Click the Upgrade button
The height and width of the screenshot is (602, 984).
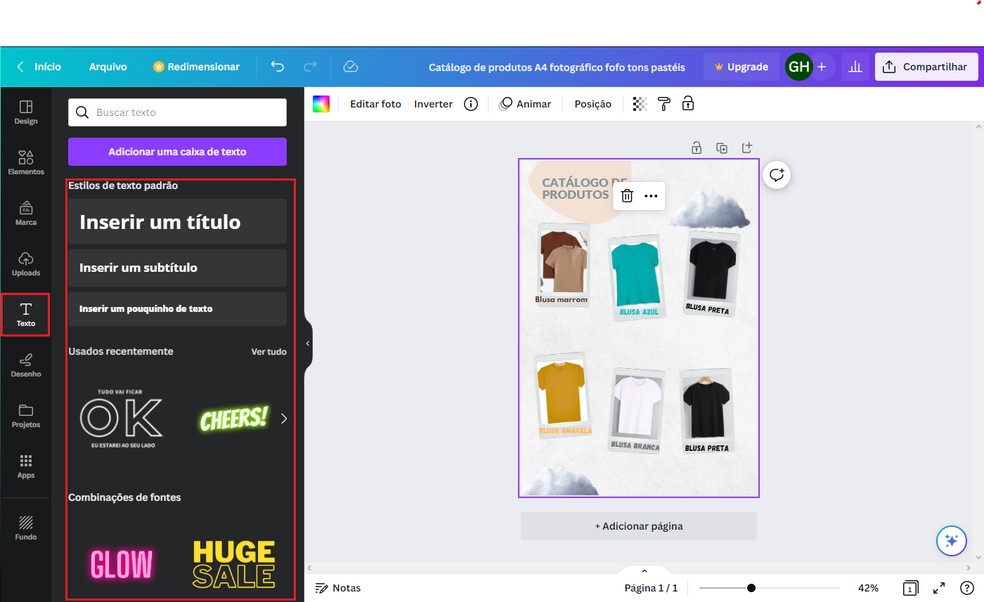tap(741, 67)
